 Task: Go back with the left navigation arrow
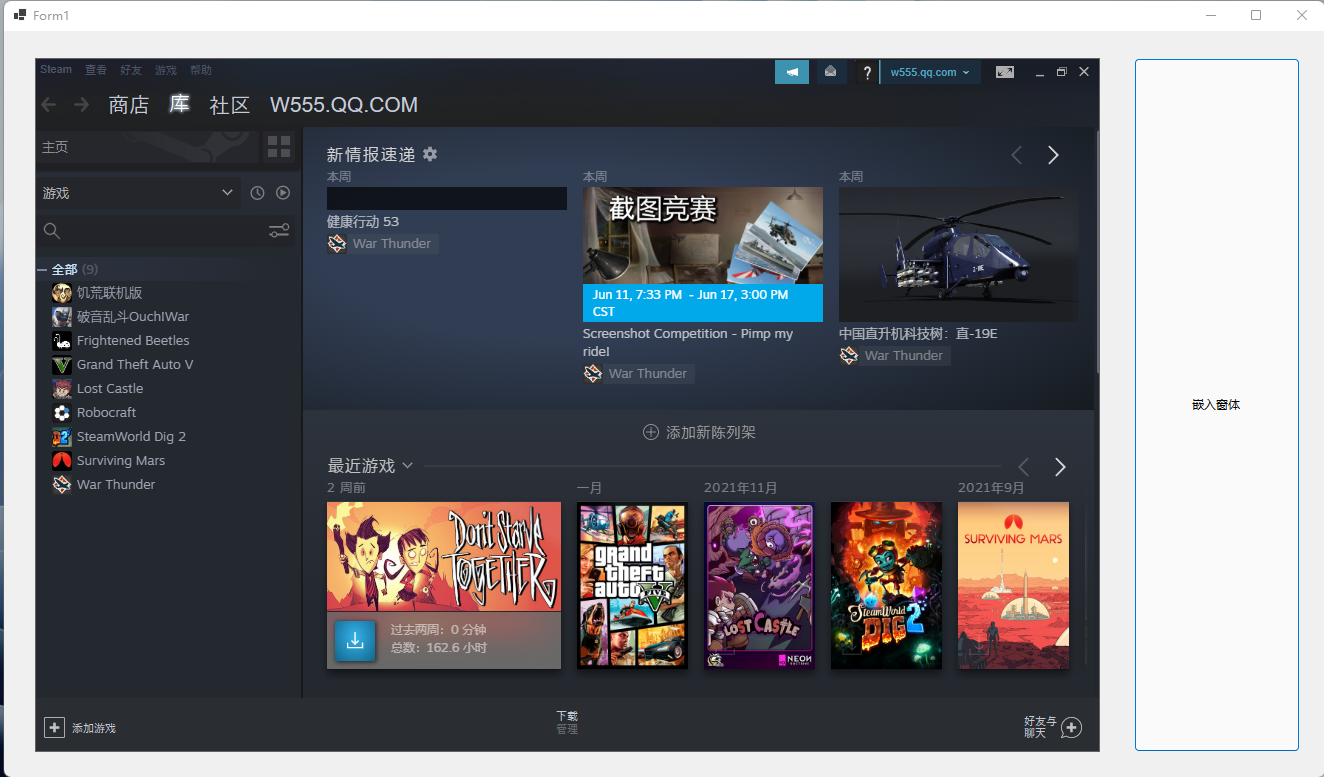[49, 105]
